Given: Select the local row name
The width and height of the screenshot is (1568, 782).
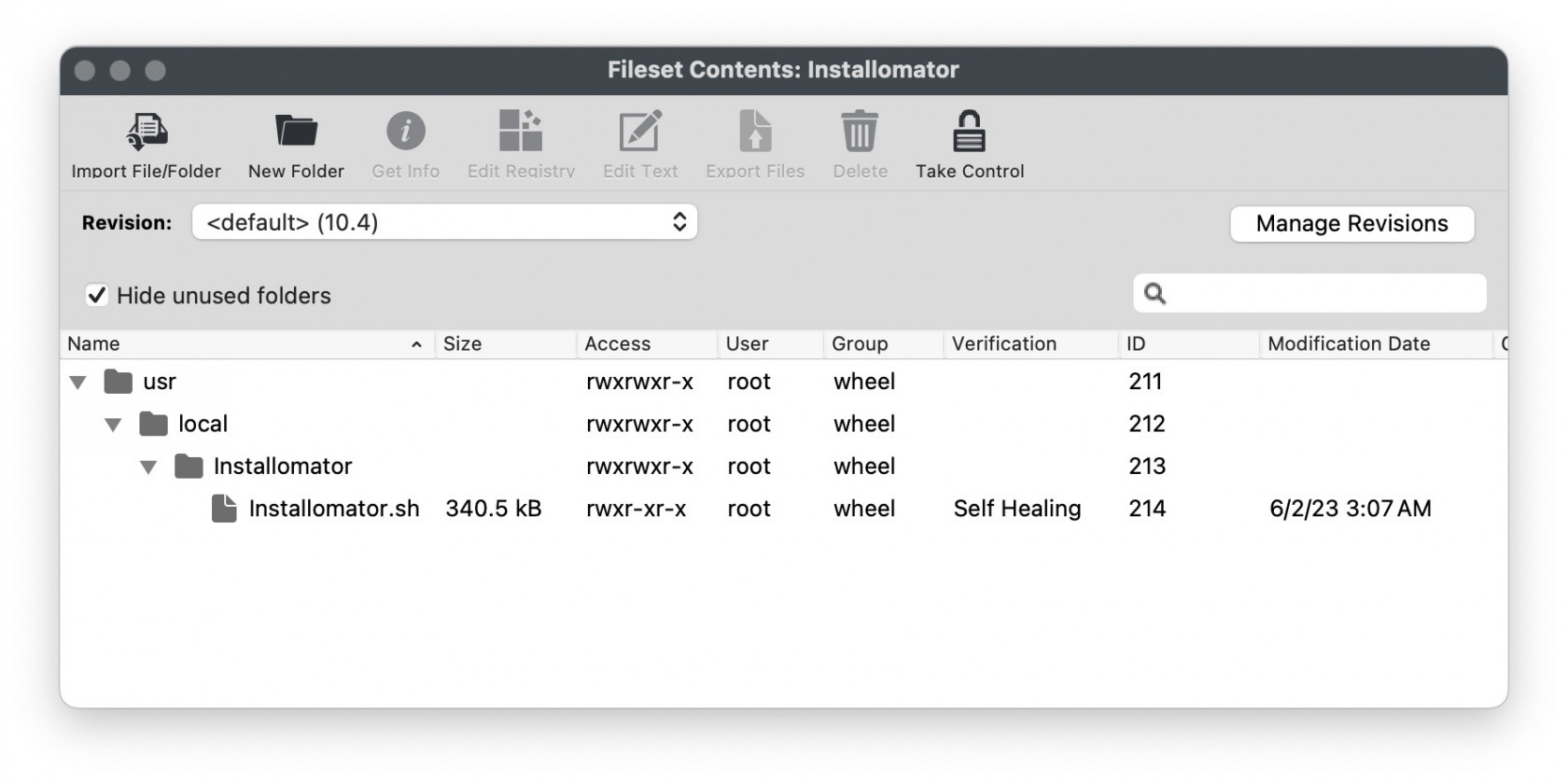Looking at the screenshot, I should coord(203,424).
